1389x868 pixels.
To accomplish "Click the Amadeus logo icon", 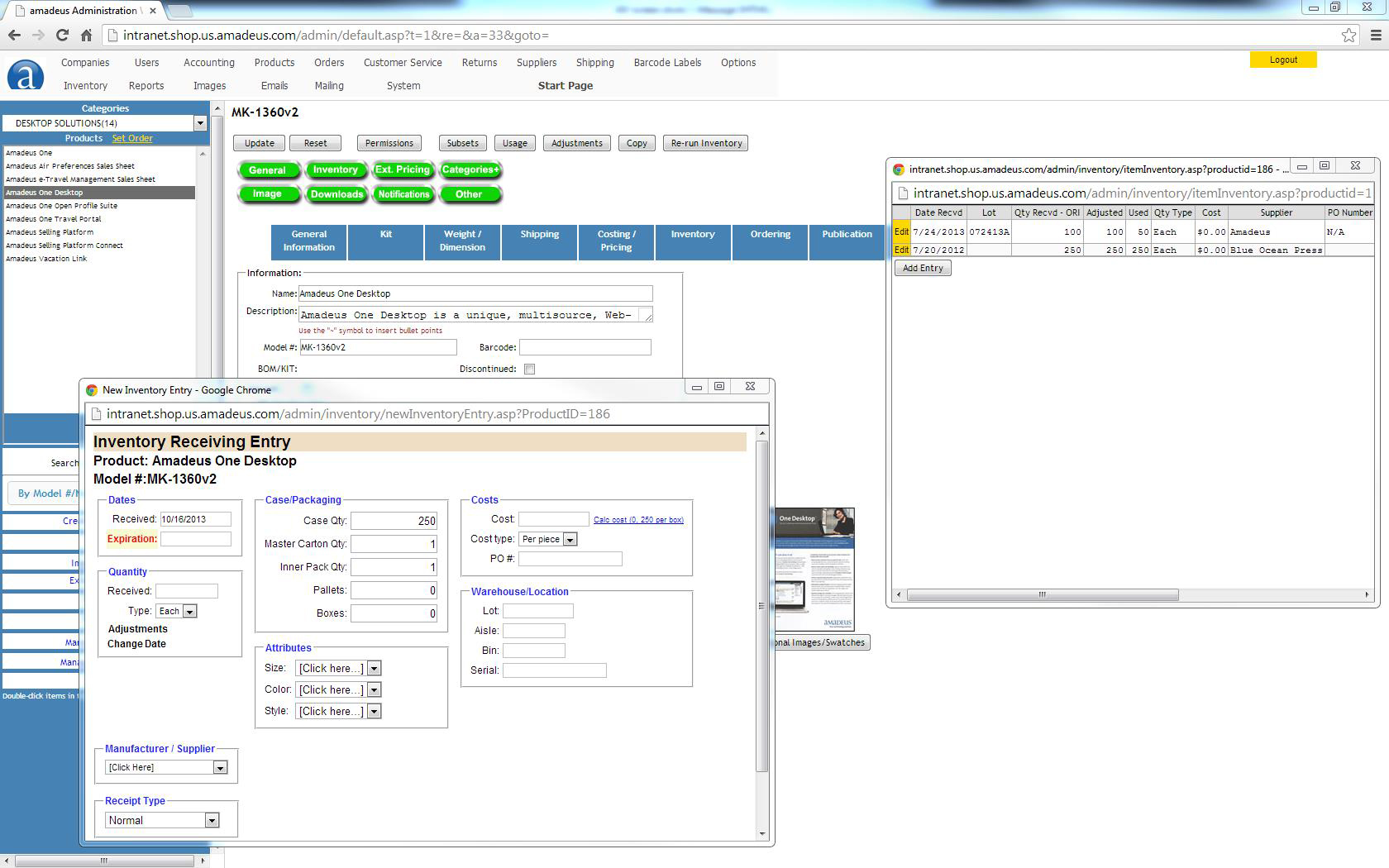I will [26, 74].
